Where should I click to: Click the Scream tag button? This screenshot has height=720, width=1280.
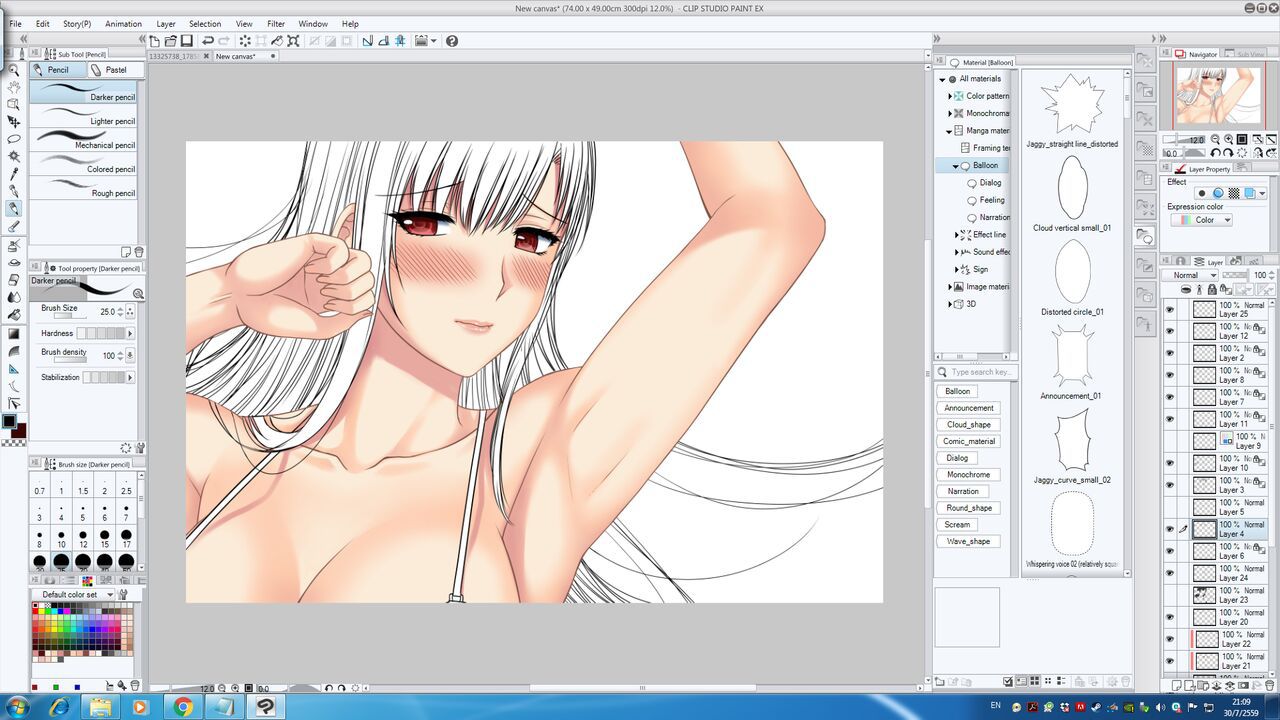pyautogui.click(x=957, y=524)
